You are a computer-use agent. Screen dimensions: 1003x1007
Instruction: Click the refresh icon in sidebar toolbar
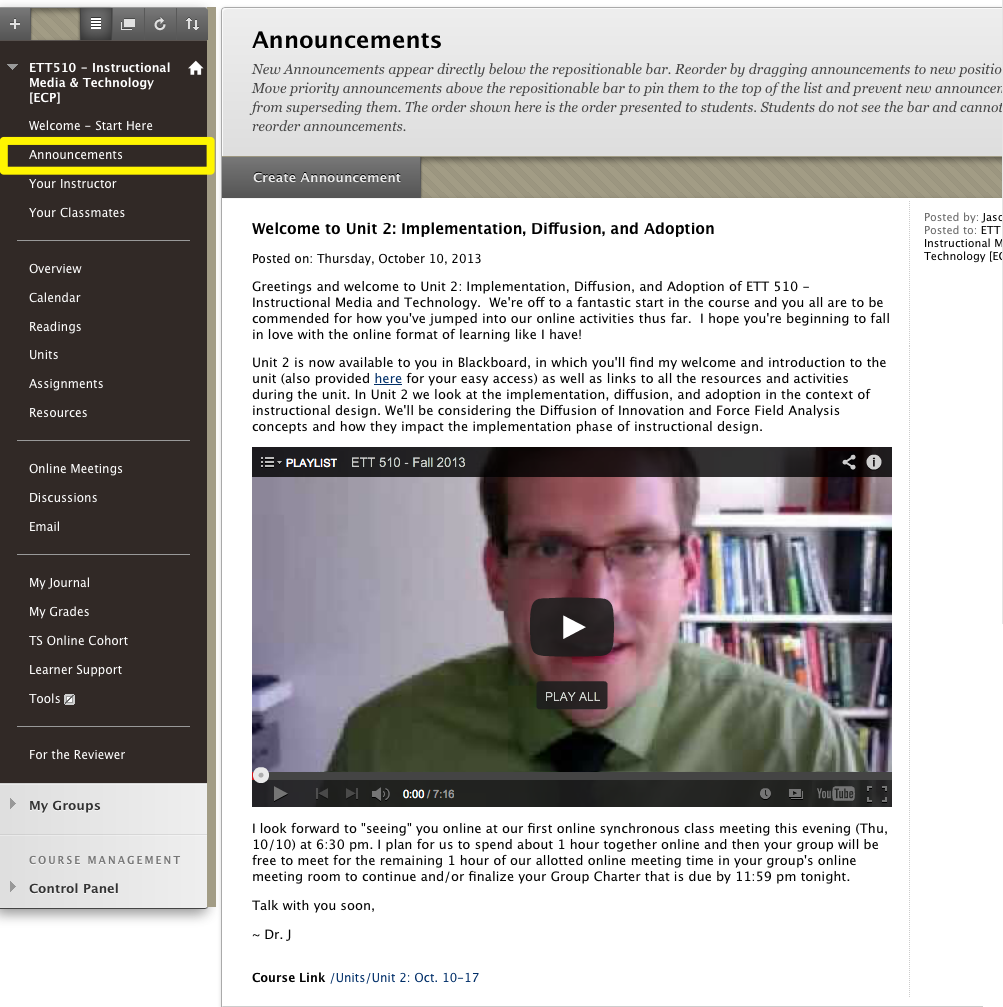click(160, 24)
